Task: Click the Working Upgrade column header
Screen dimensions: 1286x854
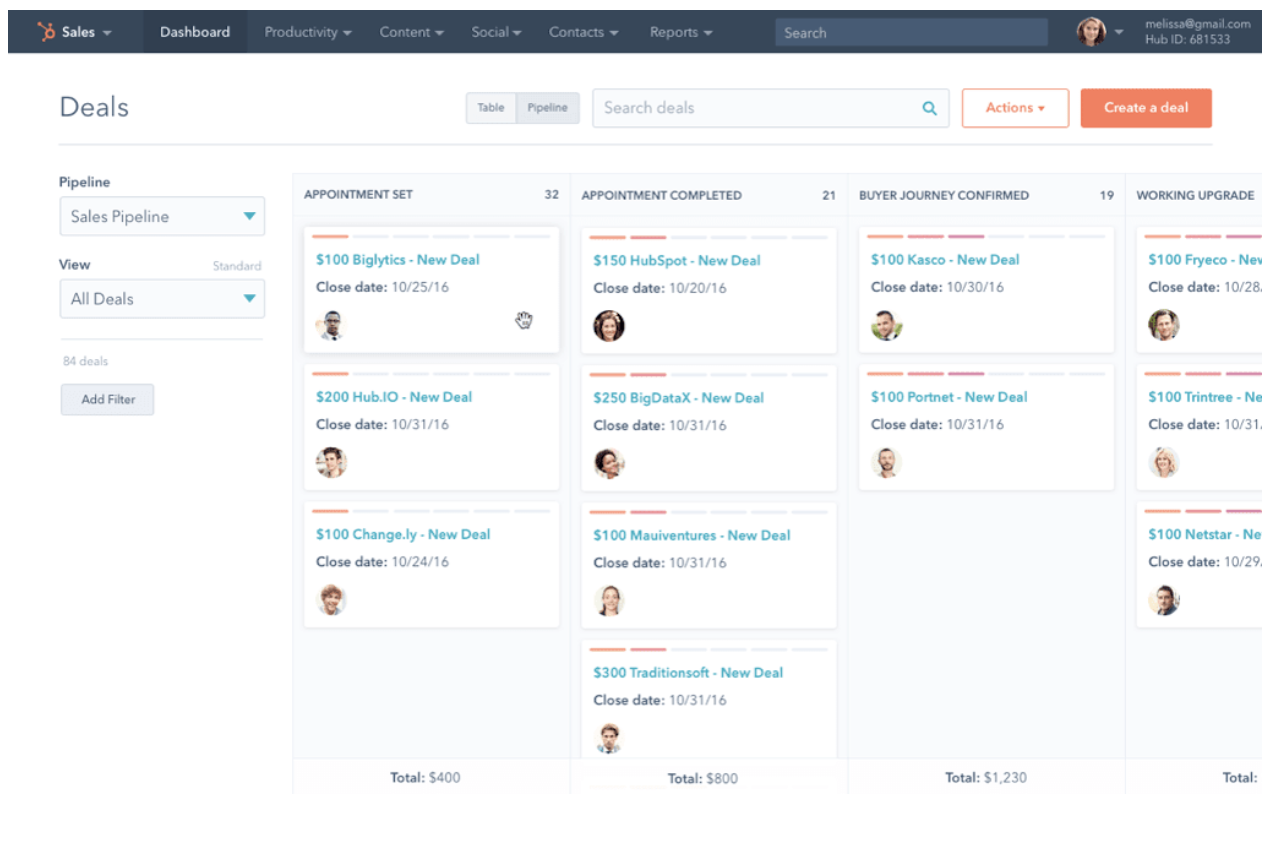Action: 1195,195
